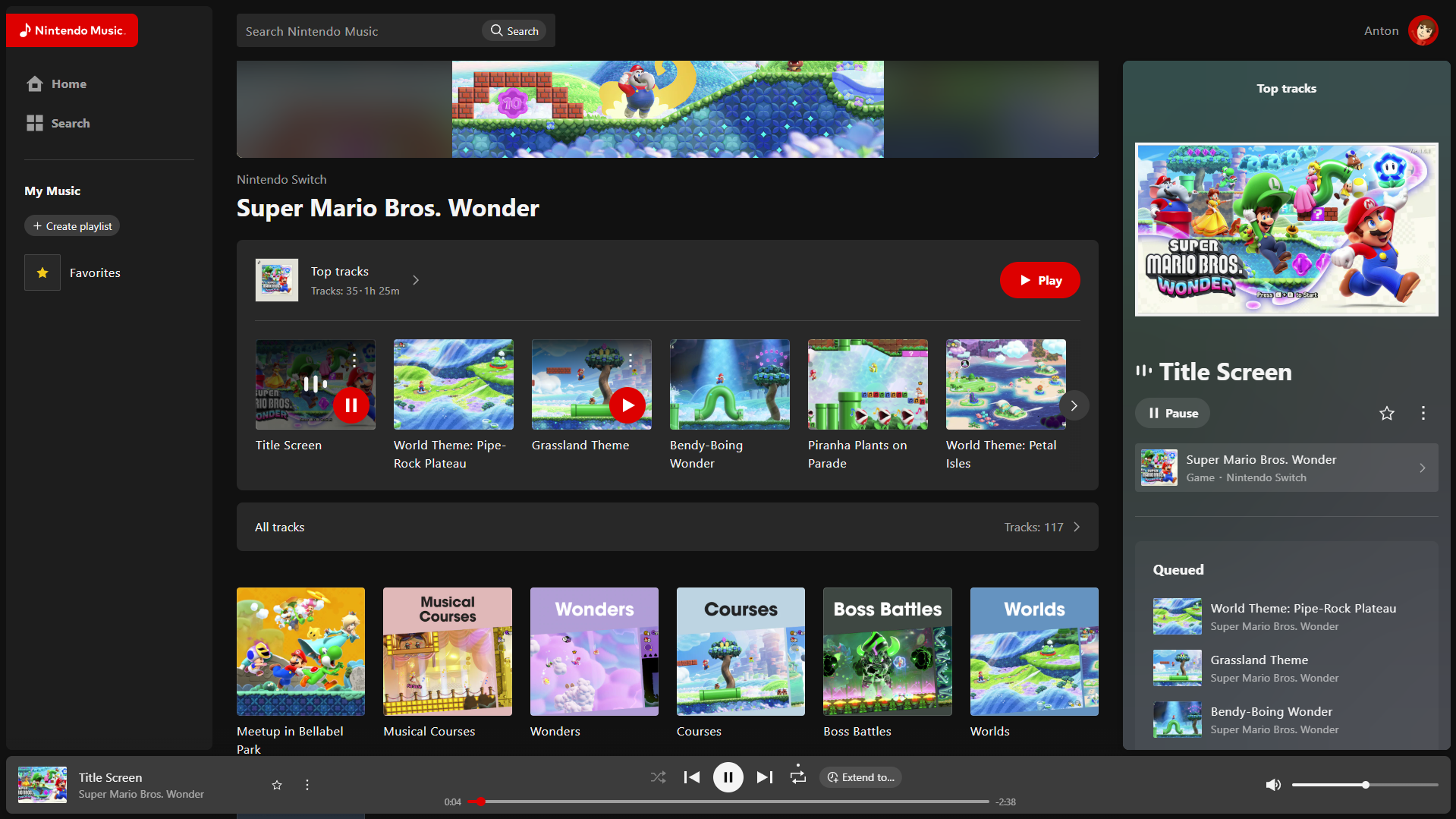Viewport: 1456px width, 819px height.
Task: Click the Top tracks panel header
Action: pos(1287,89)
